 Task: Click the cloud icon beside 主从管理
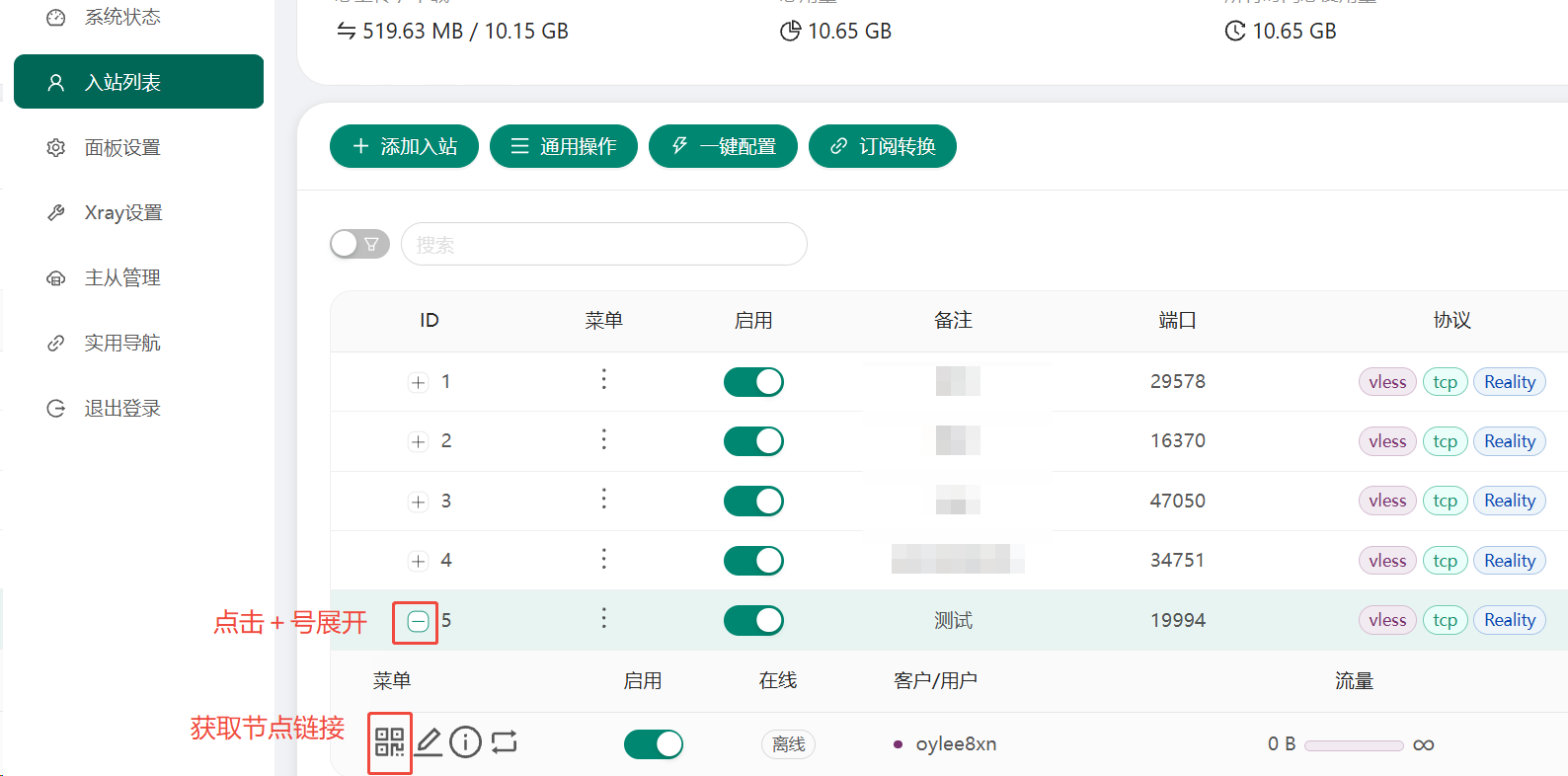pos(56,278)
